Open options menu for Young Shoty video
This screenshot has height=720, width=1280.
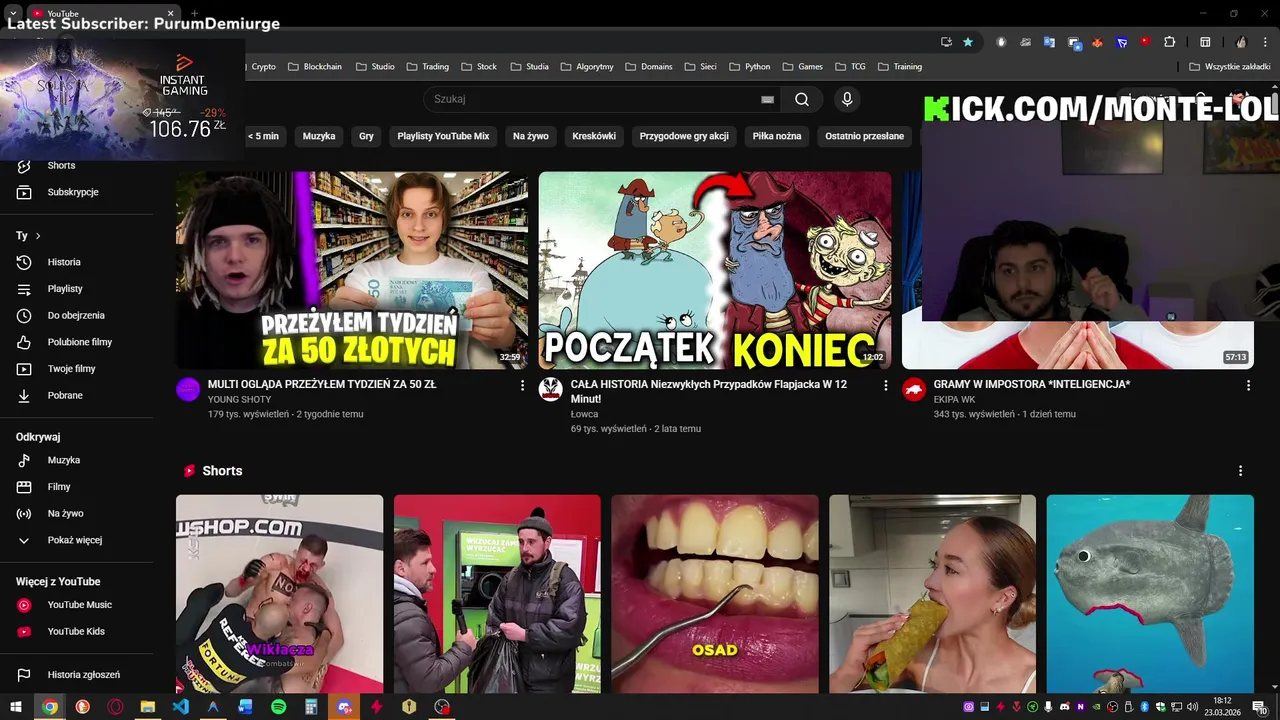point(522,385)
